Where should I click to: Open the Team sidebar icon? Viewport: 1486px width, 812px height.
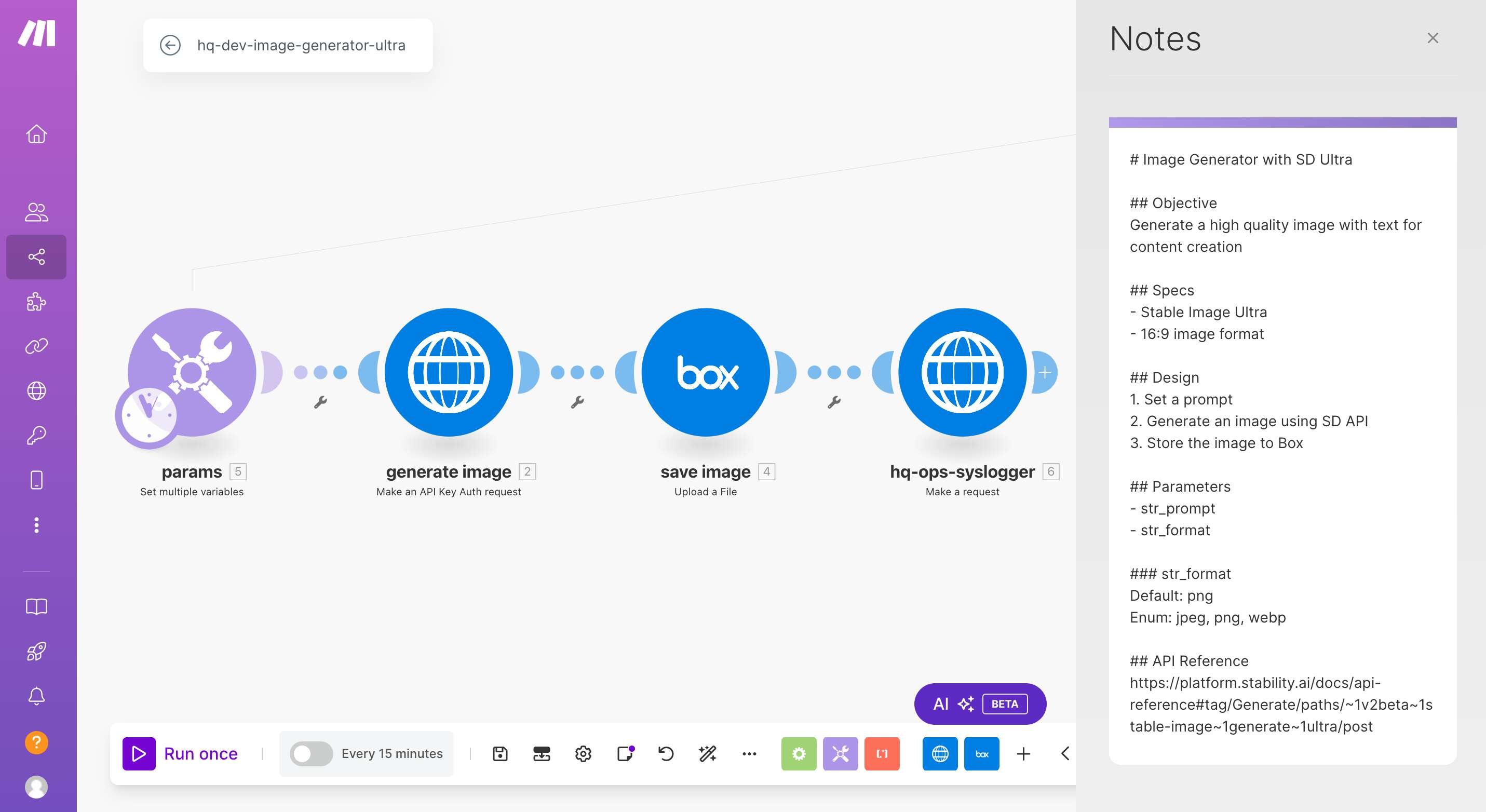point(36,212)
